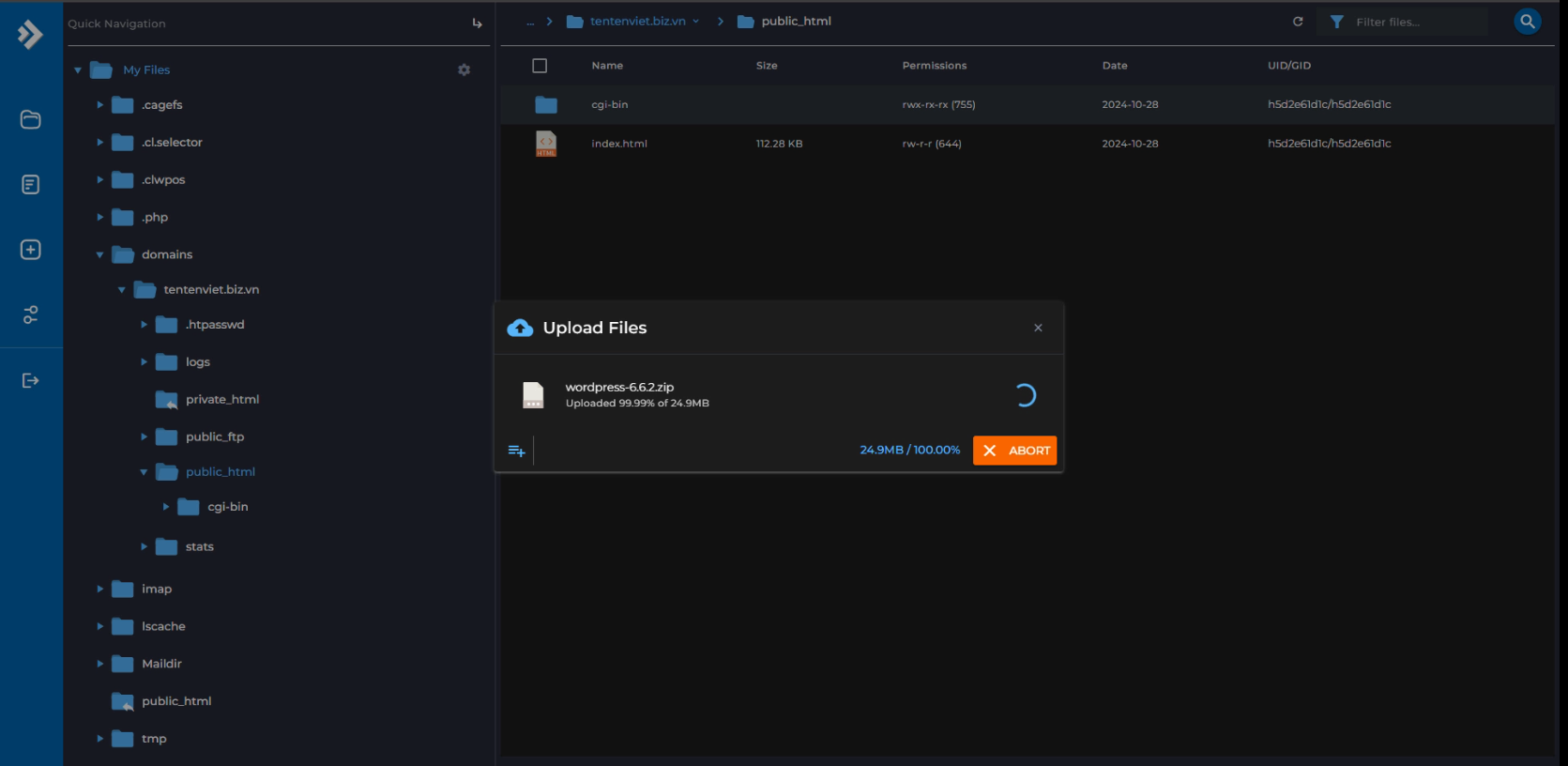Click the blue search button
1568x766 pixels.
[1528, 21]
